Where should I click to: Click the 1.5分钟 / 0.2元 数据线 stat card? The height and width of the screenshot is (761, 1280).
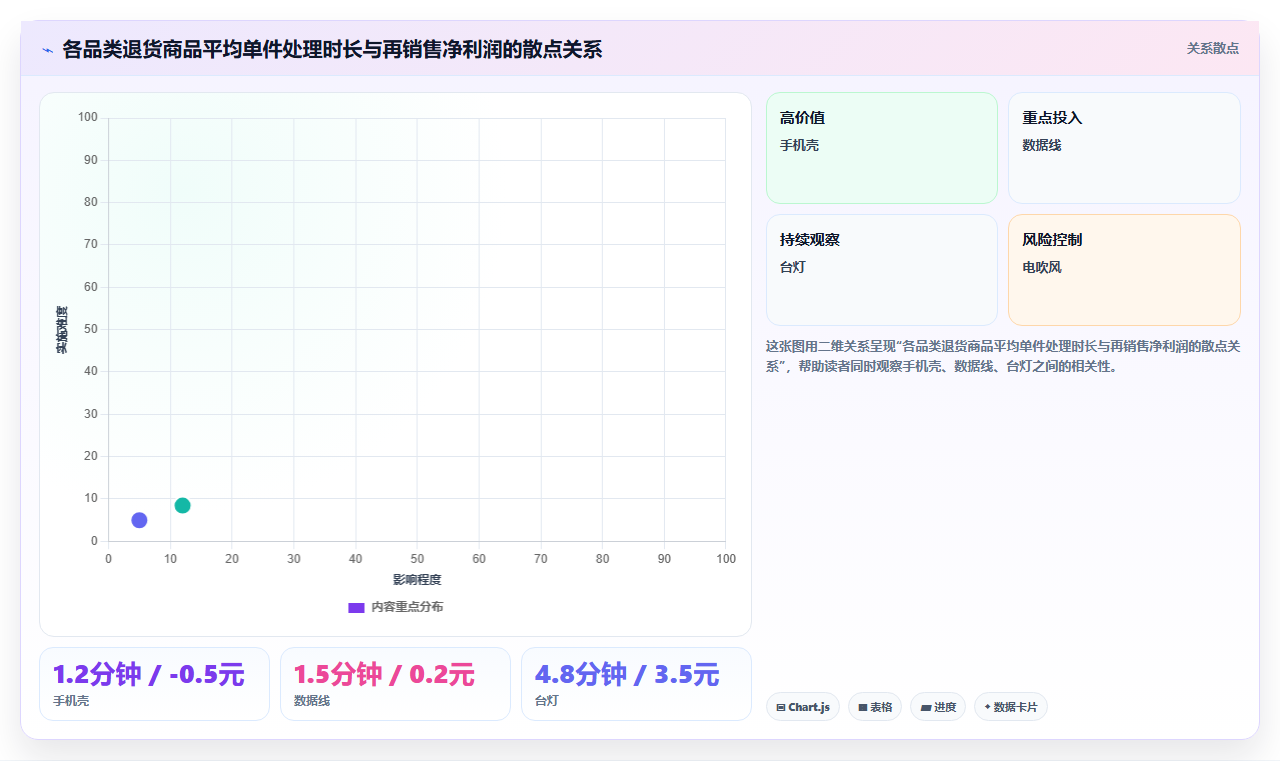coord(395,684)
